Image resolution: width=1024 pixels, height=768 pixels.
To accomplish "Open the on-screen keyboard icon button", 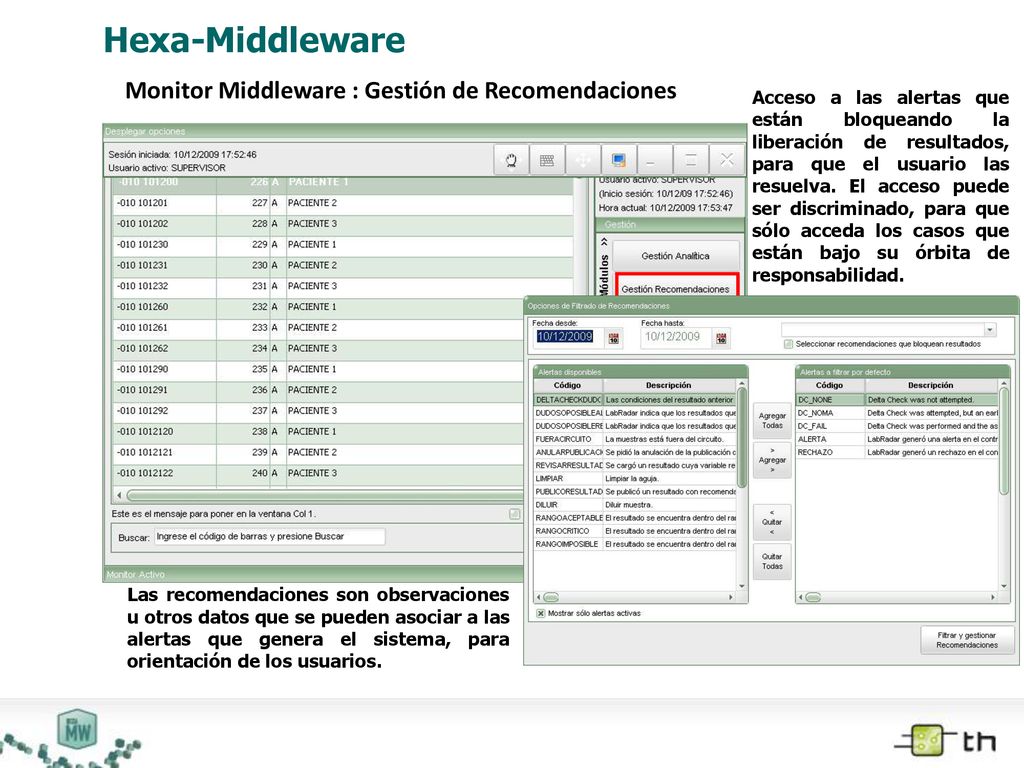I will (547, 160).
